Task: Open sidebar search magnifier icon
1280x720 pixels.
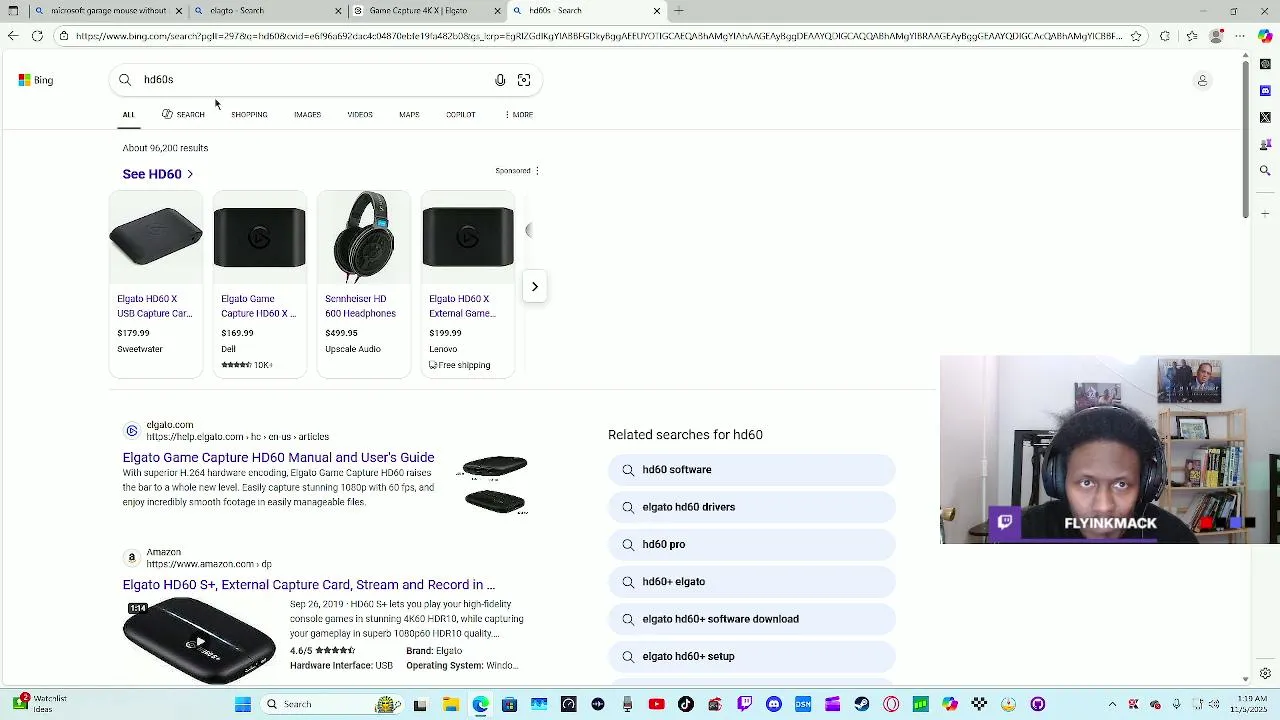Action: [x=1265, y=171]
